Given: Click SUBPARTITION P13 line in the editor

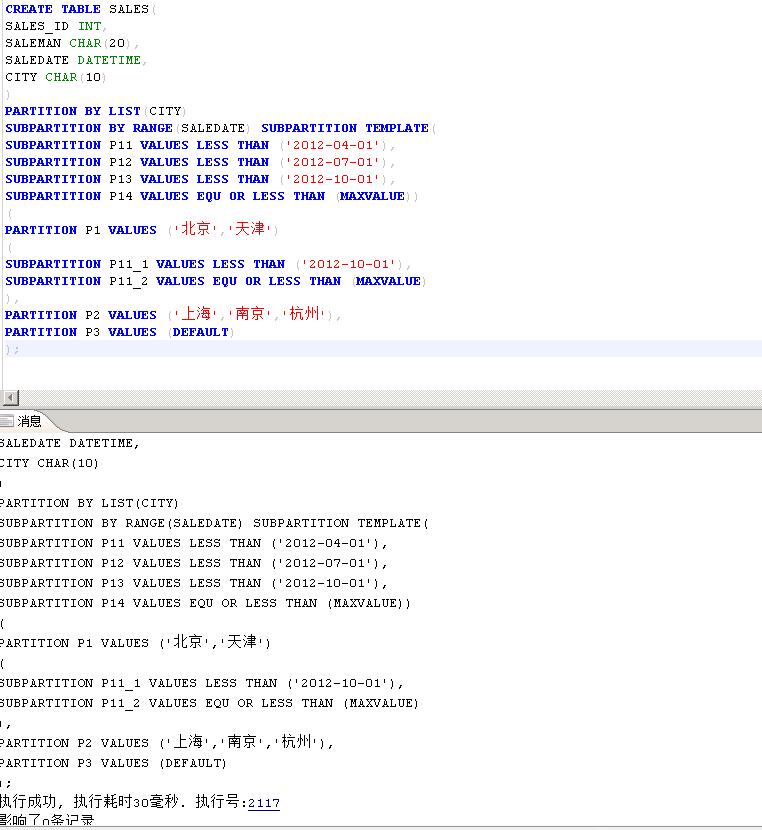Looking at the screenshot, I should click(199, 179).
